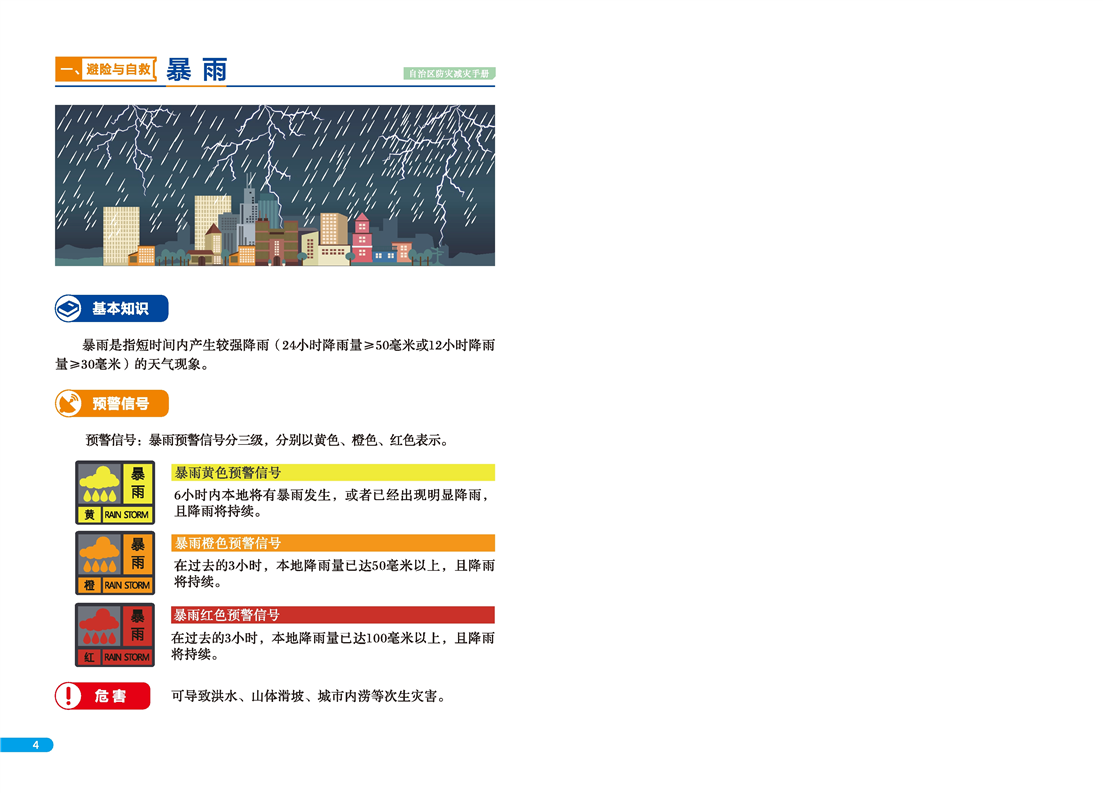This screenshot has width=1103, height=793.
Task: Click the red 暴雨红色预警信号 heading bar
Action: click(x=333, y=615)
